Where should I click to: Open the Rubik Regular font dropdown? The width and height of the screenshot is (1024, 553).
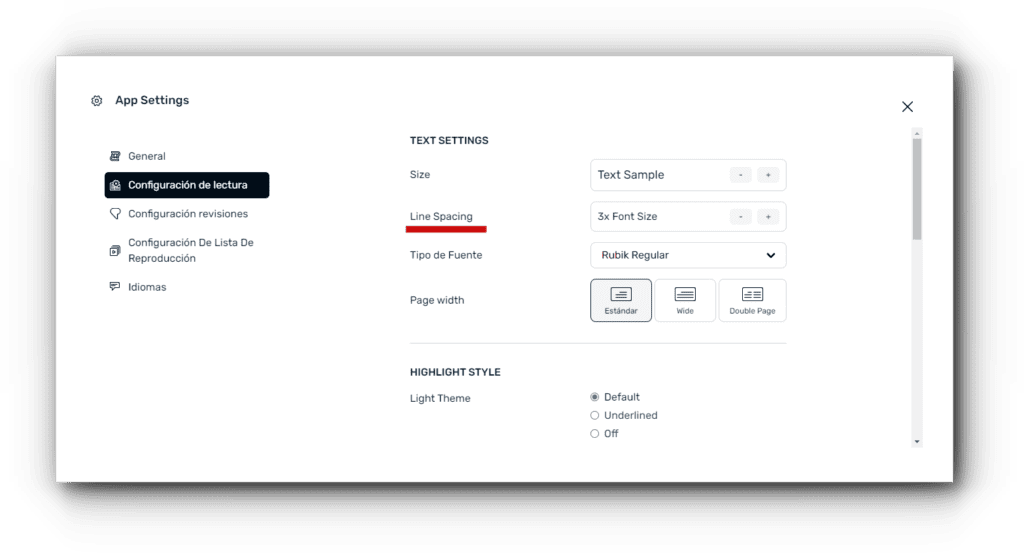coord(688,255)
